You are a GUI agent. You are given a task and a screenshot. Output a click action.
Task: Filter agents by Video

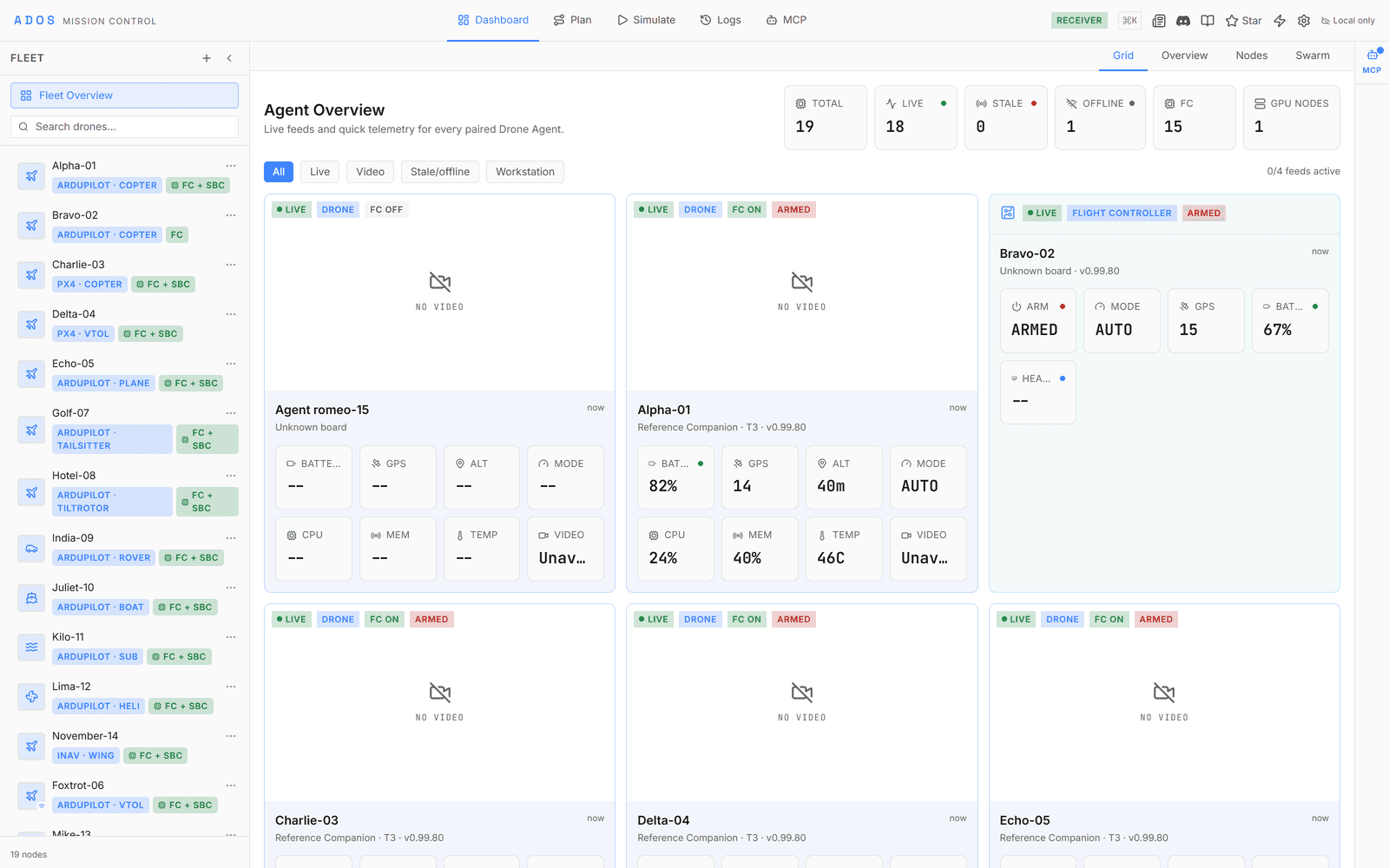tap(371, 172)
